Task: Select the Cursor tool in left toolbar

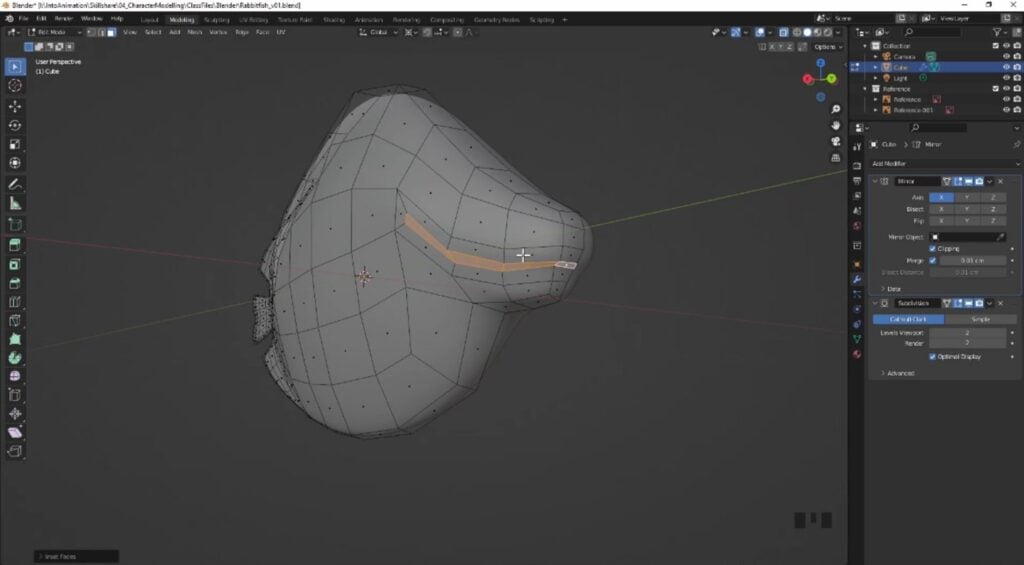Action: 15,85
